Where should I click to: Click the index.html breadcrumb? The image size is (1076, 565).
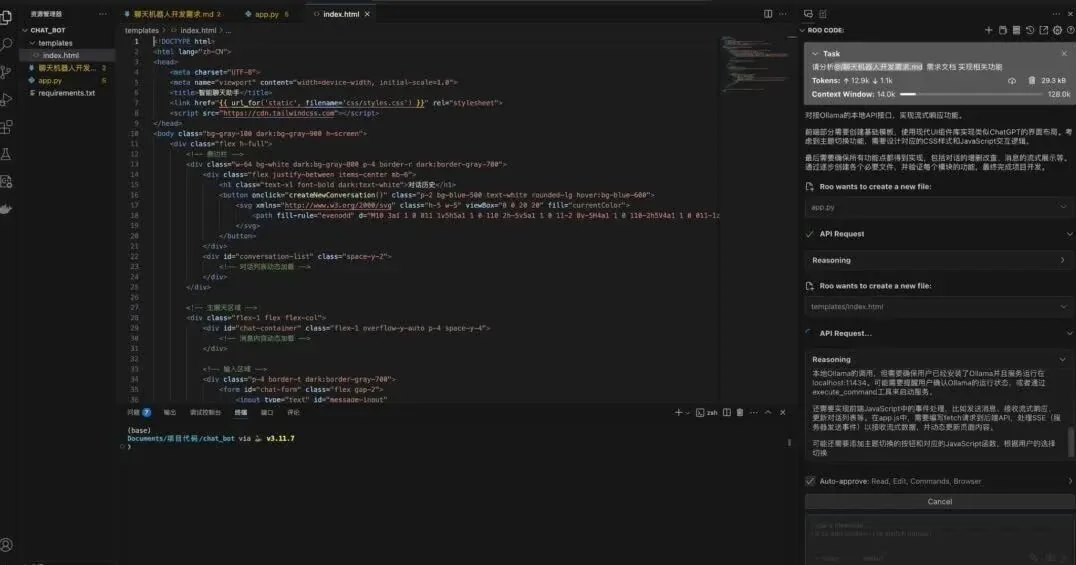point(198,30)
